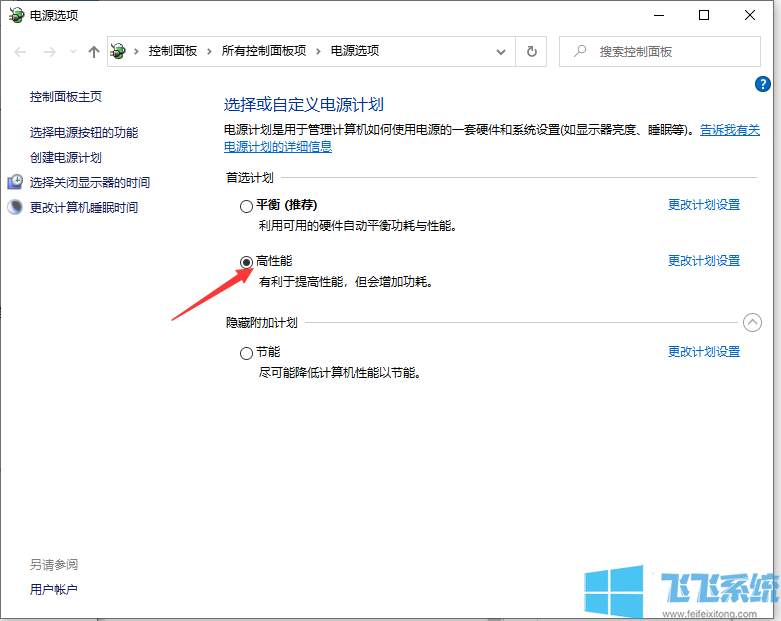
Task: Change plan settings for 平衡 plan
Action: coord(704,205)
